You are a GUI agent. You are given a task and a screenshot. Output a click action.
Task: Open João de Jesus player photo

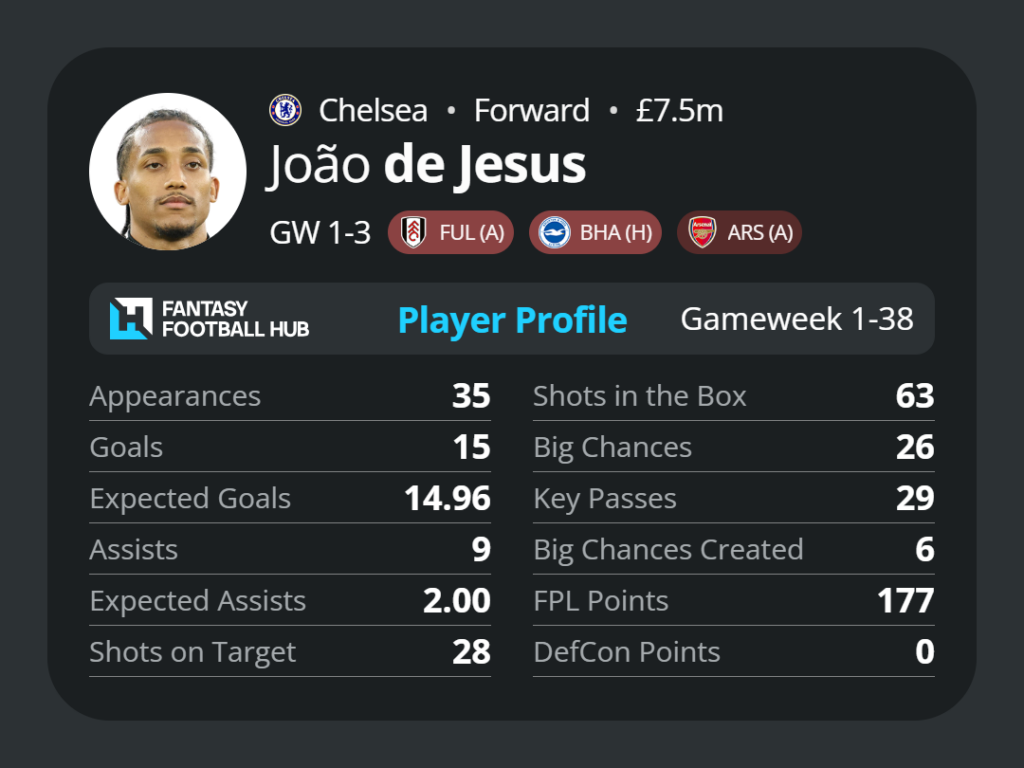pos(168,171)
